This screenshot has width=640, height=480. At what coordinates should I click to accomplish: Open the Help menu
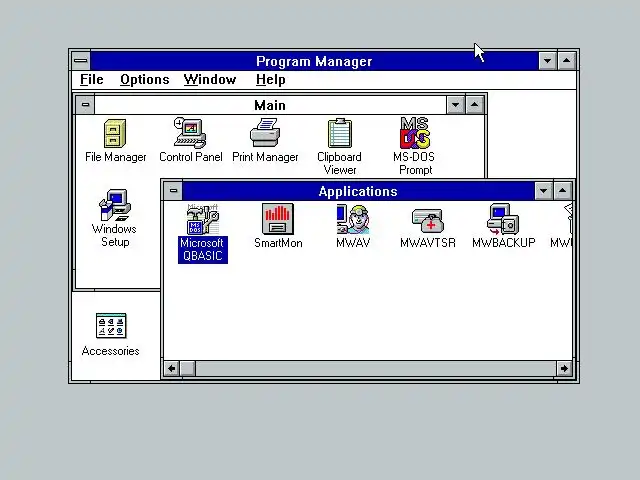270,80
